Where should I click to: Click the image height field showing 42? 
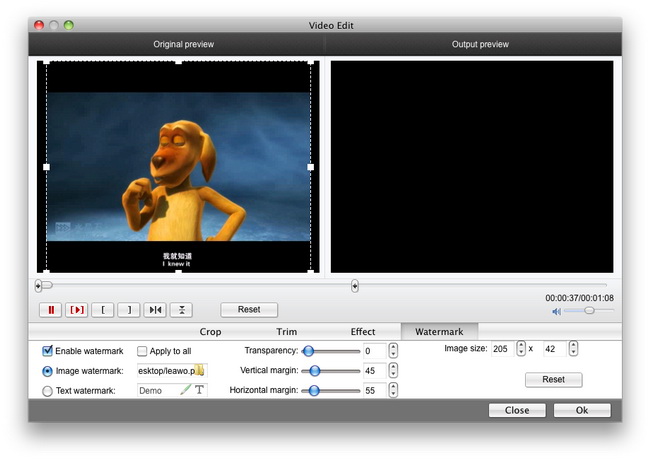click(555, 349)
